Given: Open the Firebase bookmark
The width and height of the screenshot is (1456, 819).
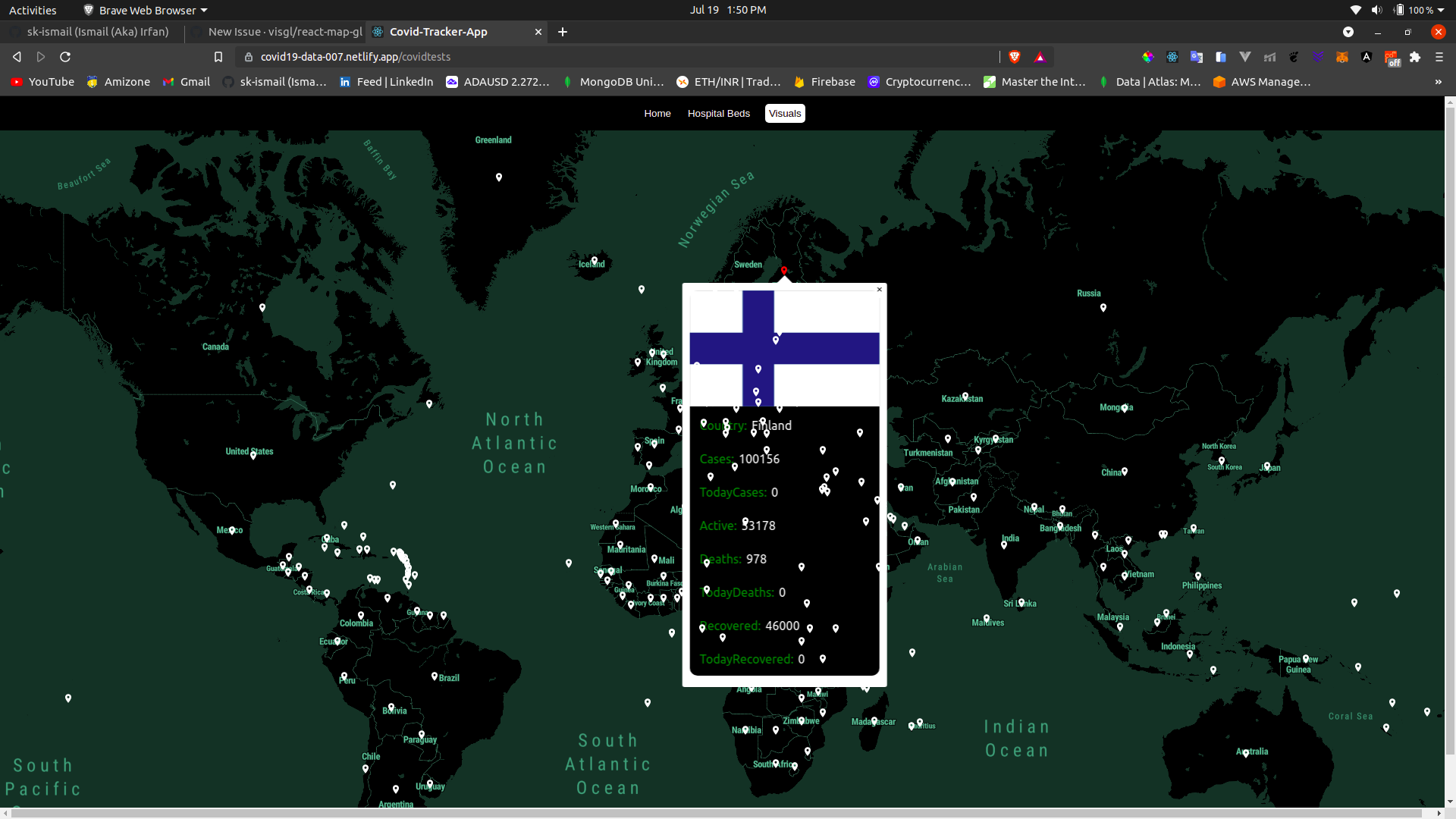Looking at the screenshot, I should [x=824, y=82].
